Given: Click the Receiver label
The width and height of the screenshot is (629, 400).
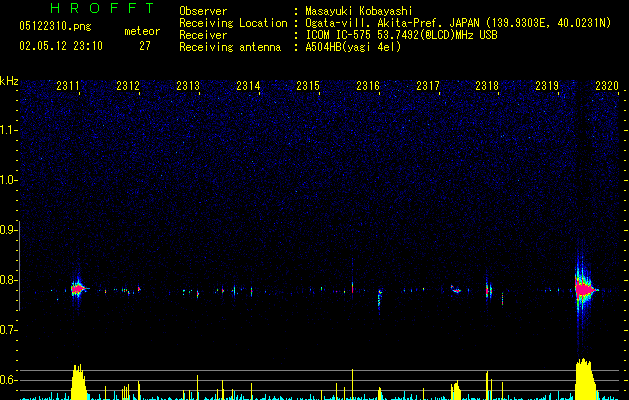Looking at the screenshot, I should (203, 35).
